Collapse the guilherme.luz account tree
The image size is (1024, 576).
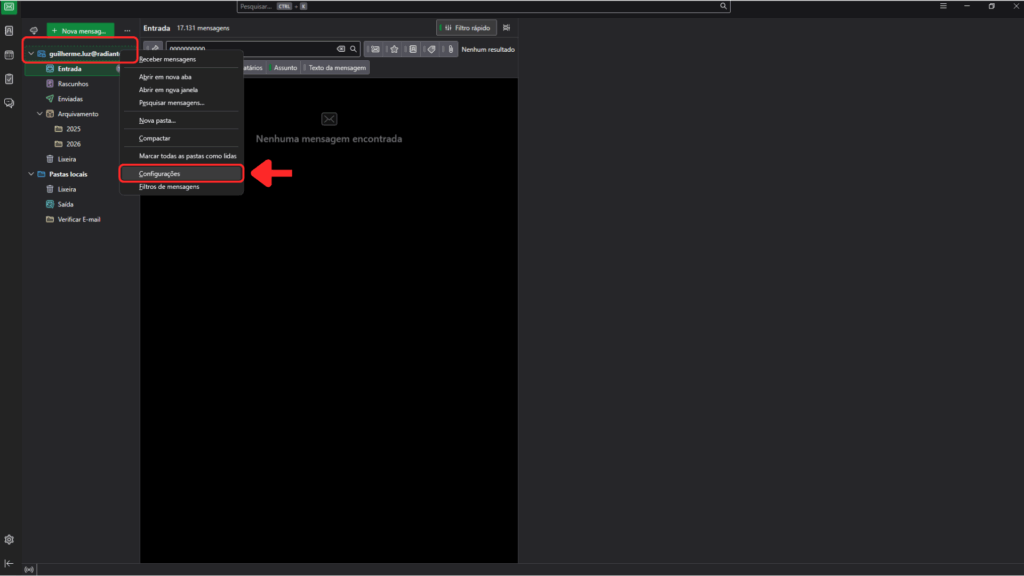31,53
